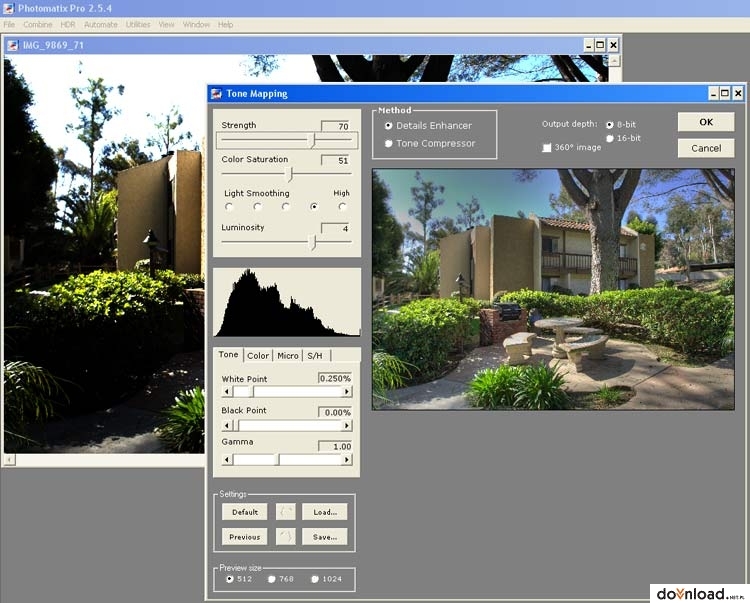Click Black Point left arrow
The image size is (750, 603).
coord(227,426)
